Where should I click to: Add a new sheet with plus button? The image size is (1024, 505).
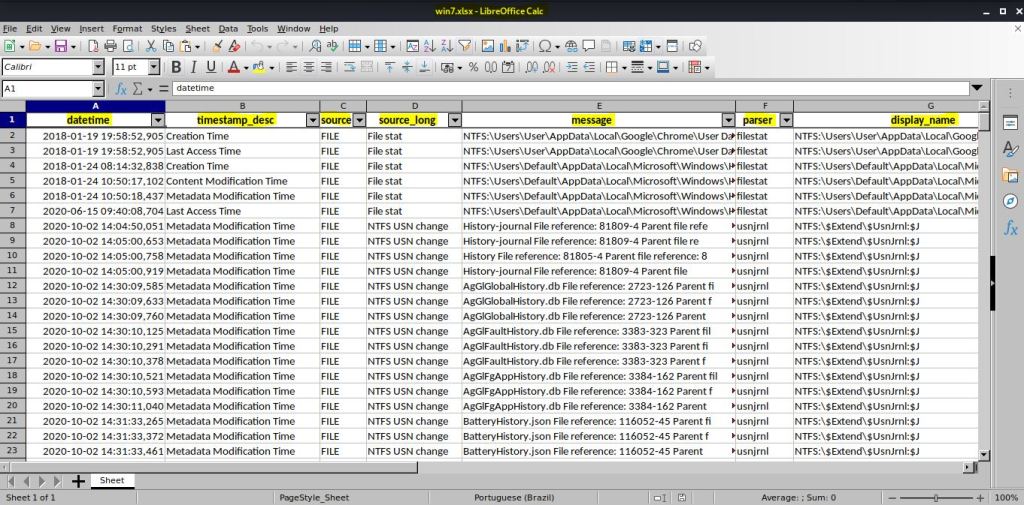[78, 481]
